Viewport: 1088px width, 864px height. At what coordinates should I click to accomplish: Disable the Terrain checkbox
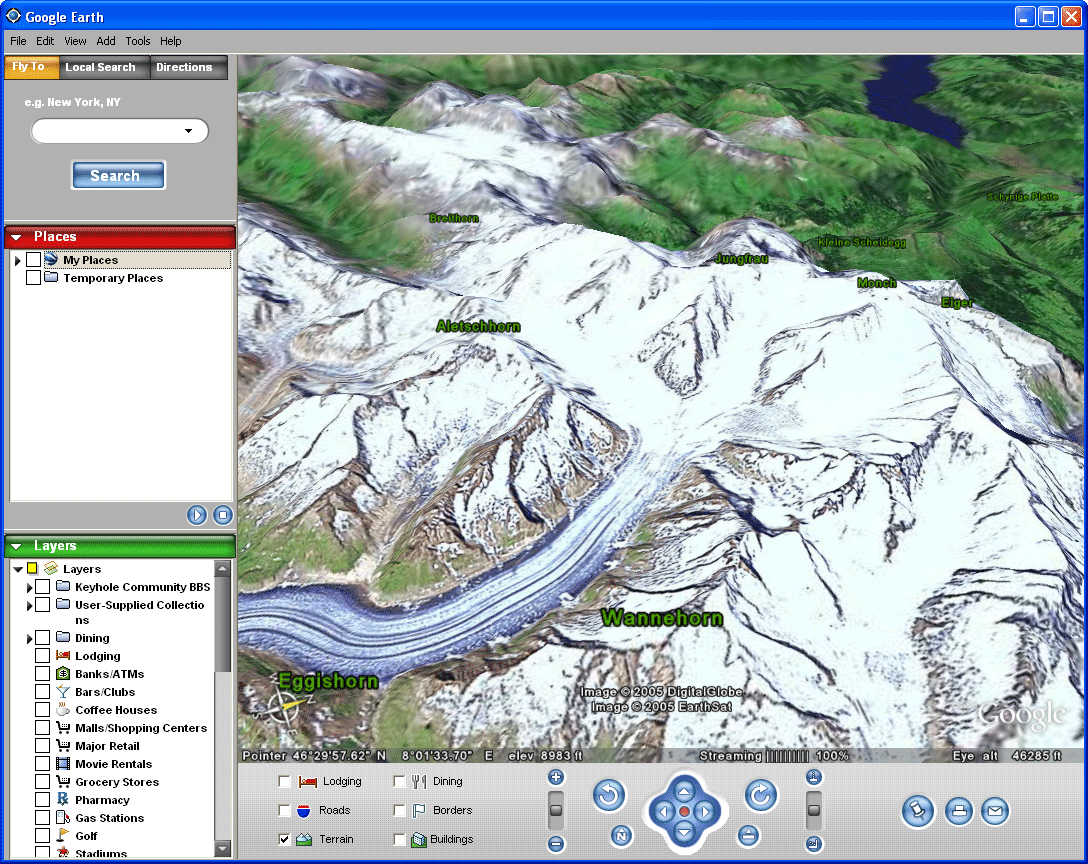[x=285, y=839]
